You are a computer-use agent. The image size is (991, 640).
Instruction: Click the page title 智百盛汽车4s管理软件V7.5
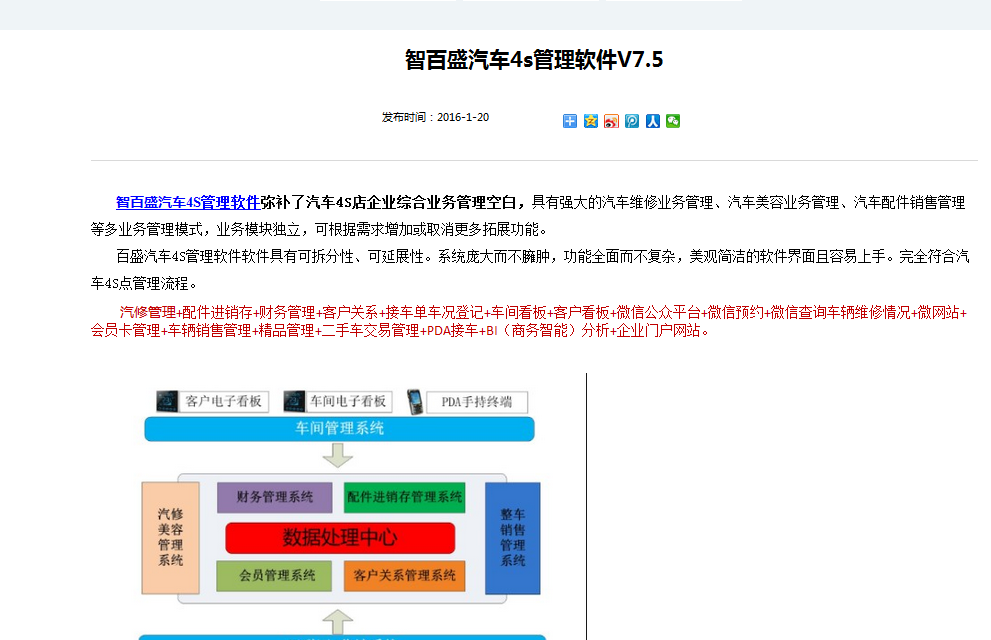pyautogui.click(x=534, y=59)
